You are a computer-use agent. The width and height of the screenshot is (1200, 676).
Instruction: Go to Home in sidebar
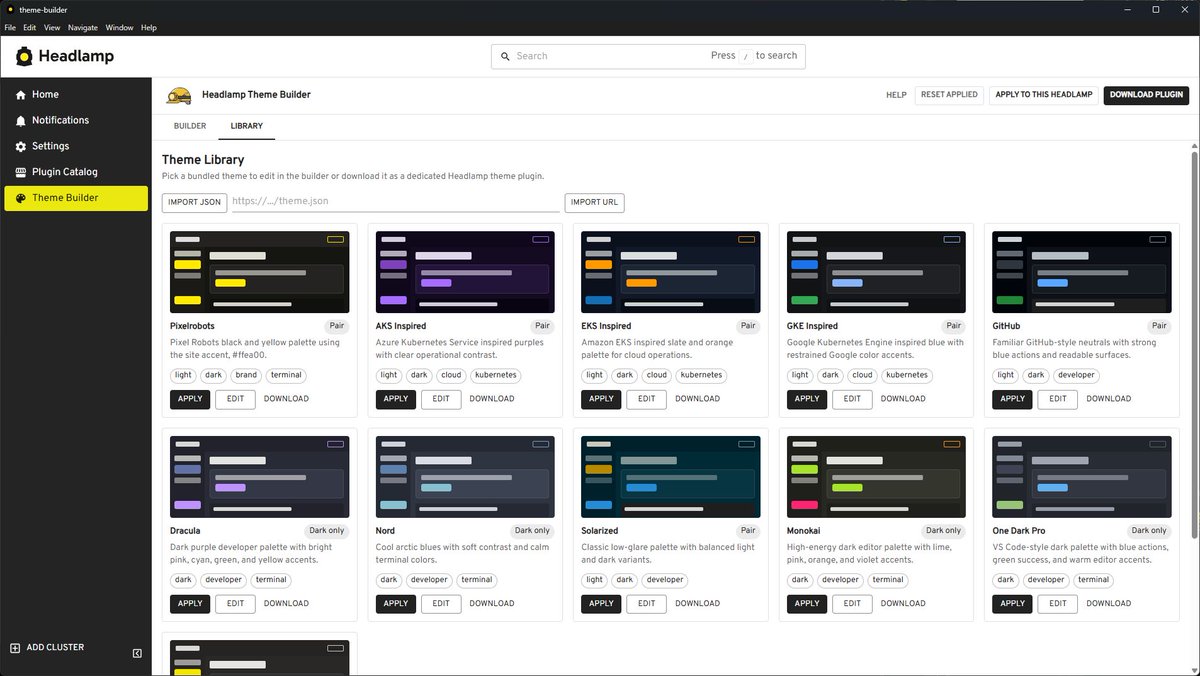click(76, 94)
